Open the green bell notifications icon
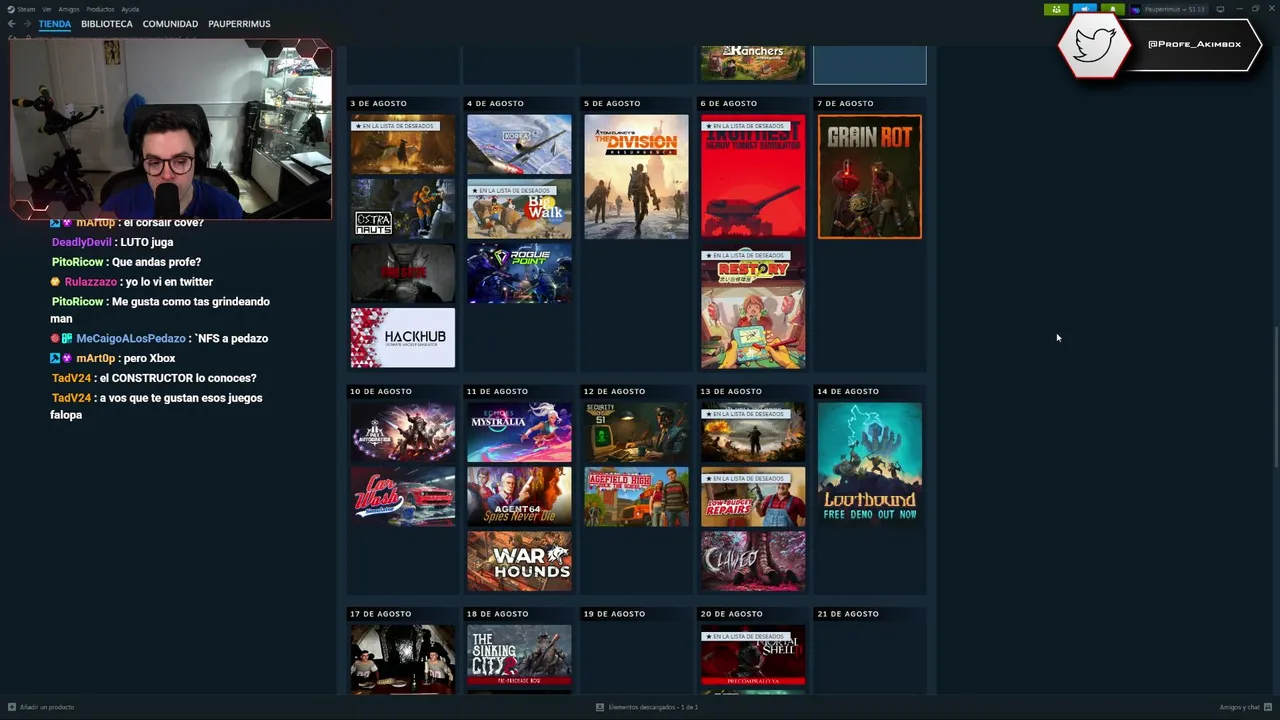1280x720 pixels. (x=1112, y=9)
